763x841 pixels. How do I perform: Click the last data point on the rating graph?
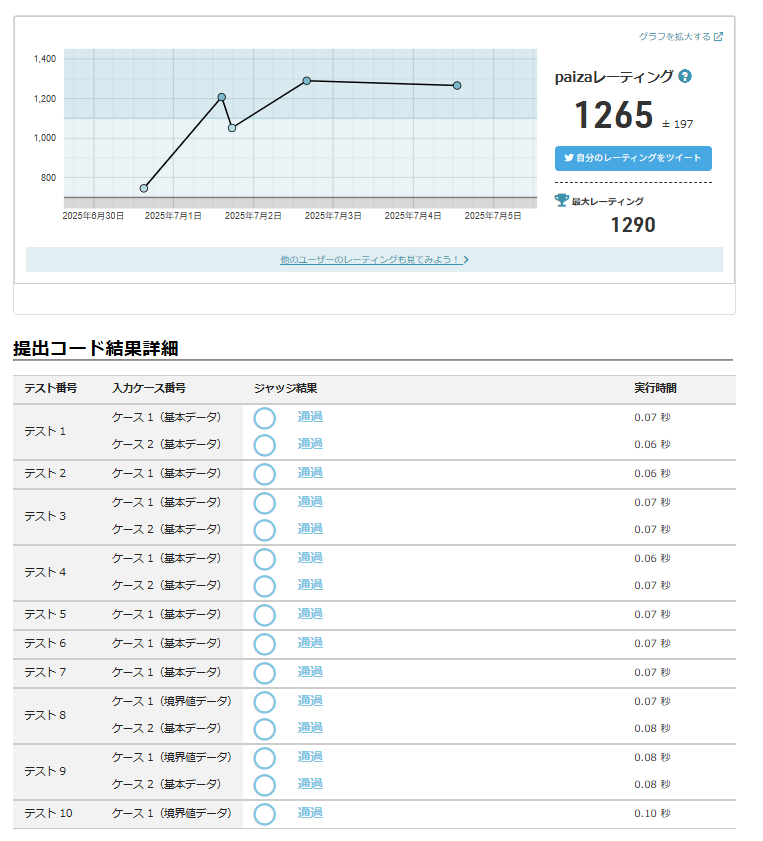[x=457, y=86]
